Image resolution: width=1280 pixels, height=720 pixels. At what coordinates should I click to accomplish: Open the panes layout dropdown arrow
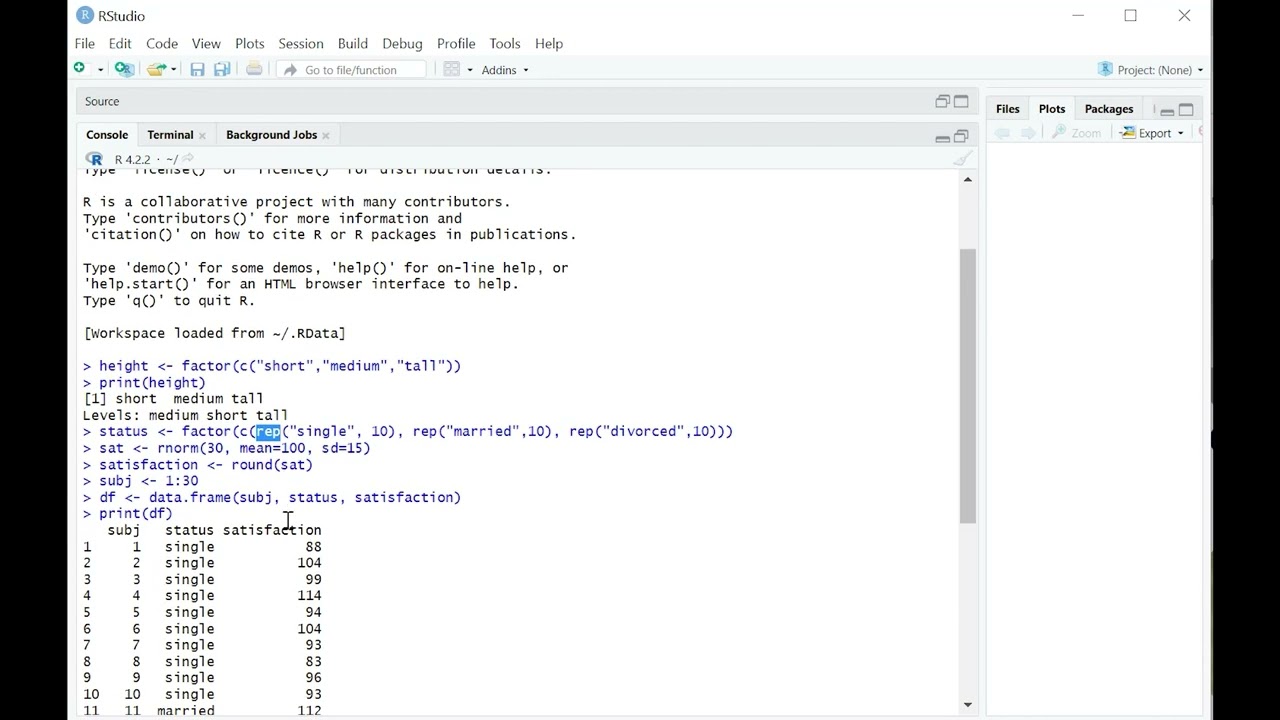coord(468,70)
